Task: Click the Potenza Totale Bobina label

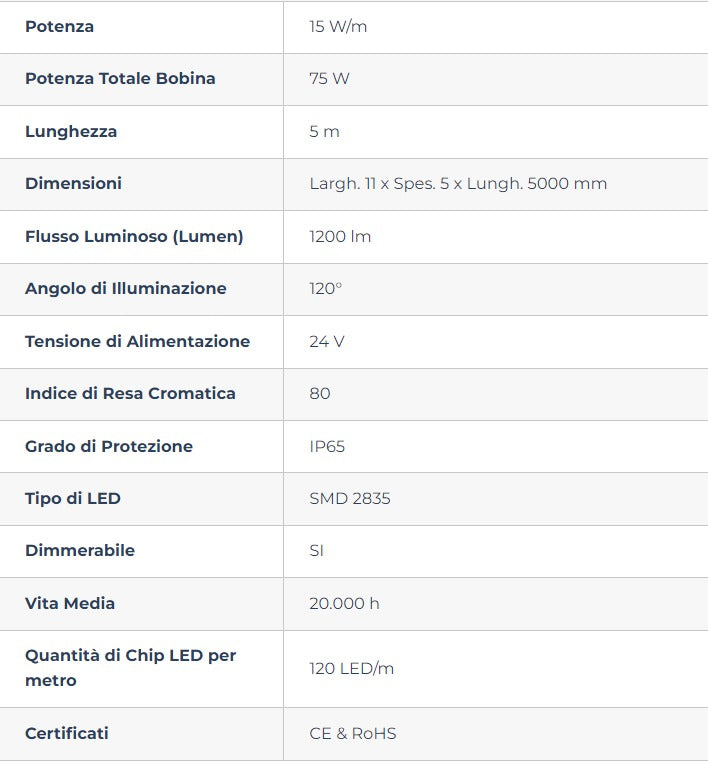Action: point(120,79)
